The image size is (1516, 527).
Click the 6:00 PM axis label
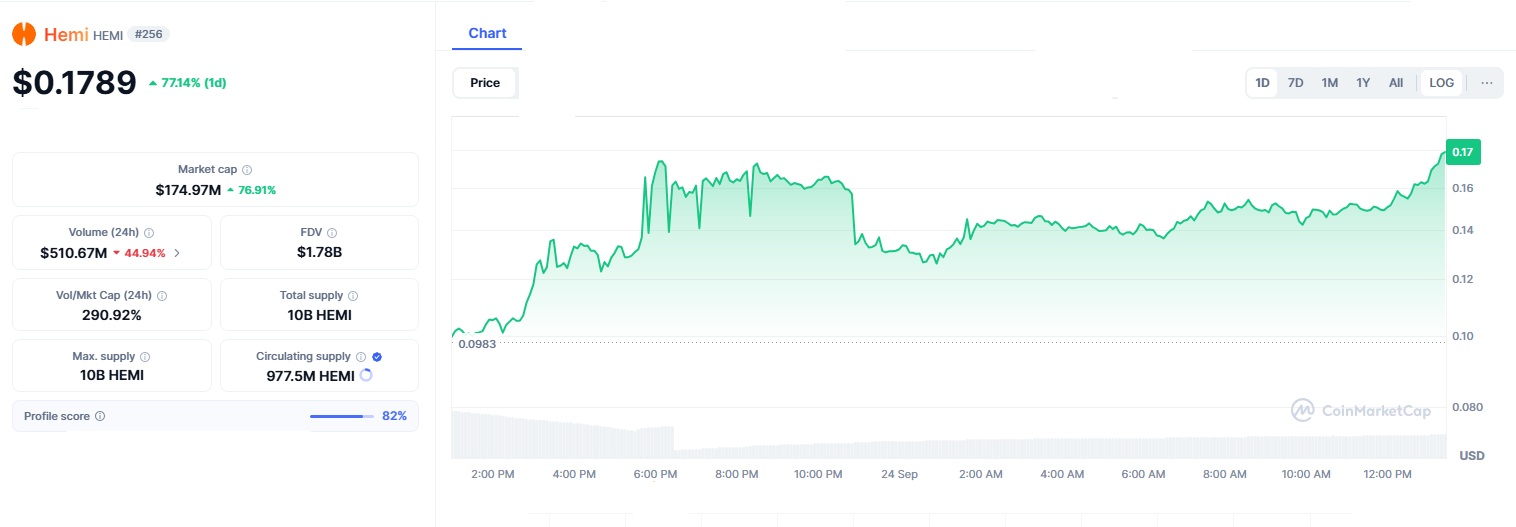click(655, 474)
